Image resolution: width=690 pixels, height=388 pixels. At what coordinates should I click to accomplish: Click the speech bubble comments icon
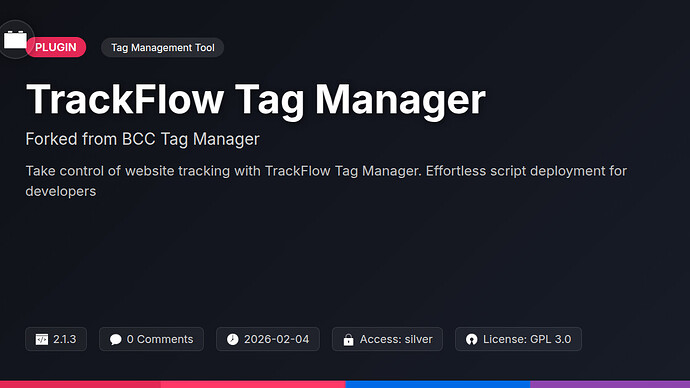(115, 339)
